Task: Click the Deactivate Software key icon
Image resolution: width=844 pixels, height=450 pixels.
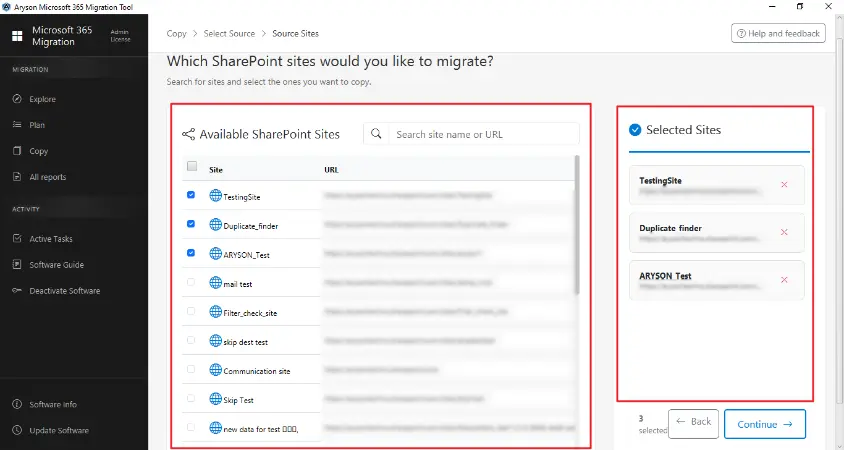Action: click(17, 291)
